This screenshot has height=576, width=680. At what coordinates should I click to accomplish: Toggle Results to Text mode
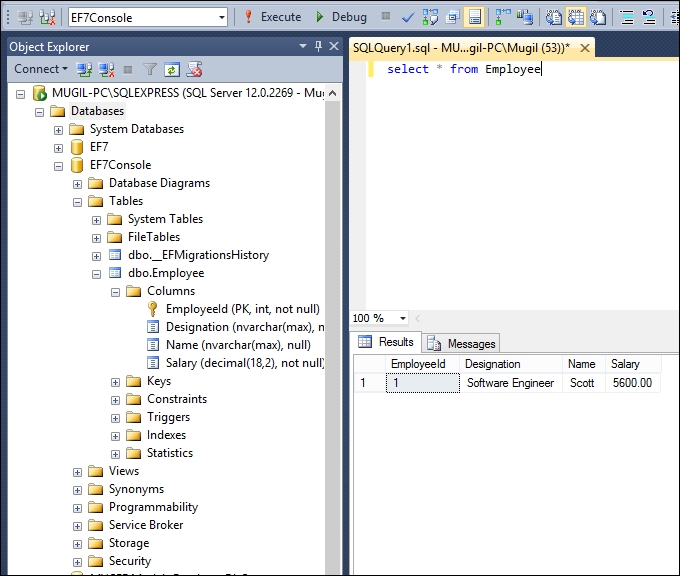[x=553, y=17]
